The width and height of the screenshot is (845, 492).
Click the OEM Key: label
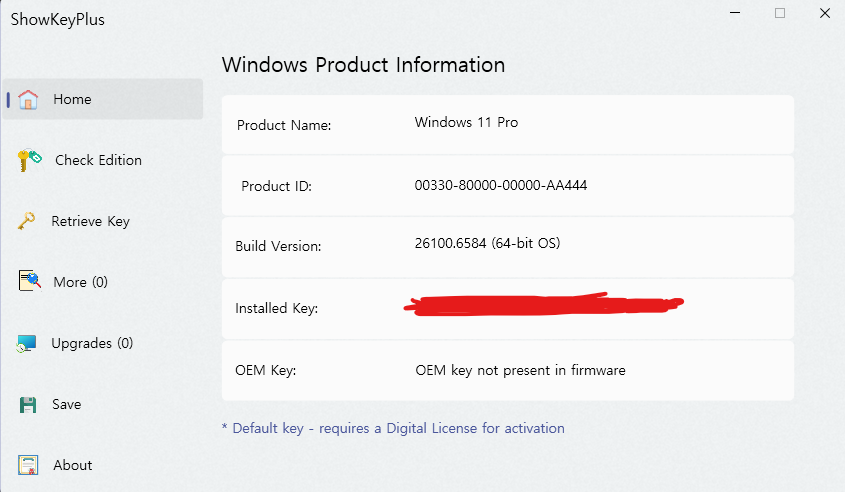point(266,370)
